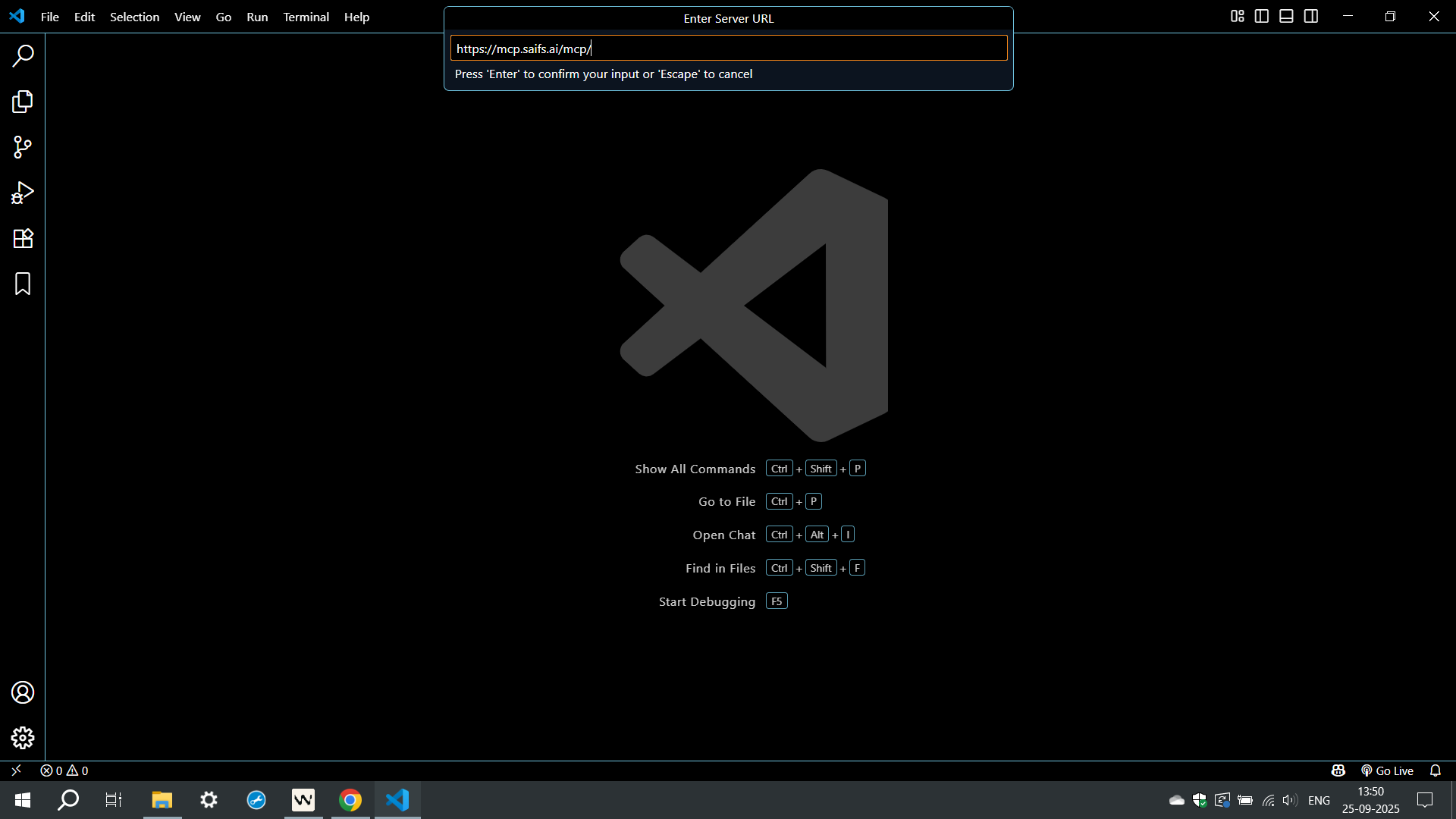Toggle the secondary side bar layout button

tap(1311, 16)
